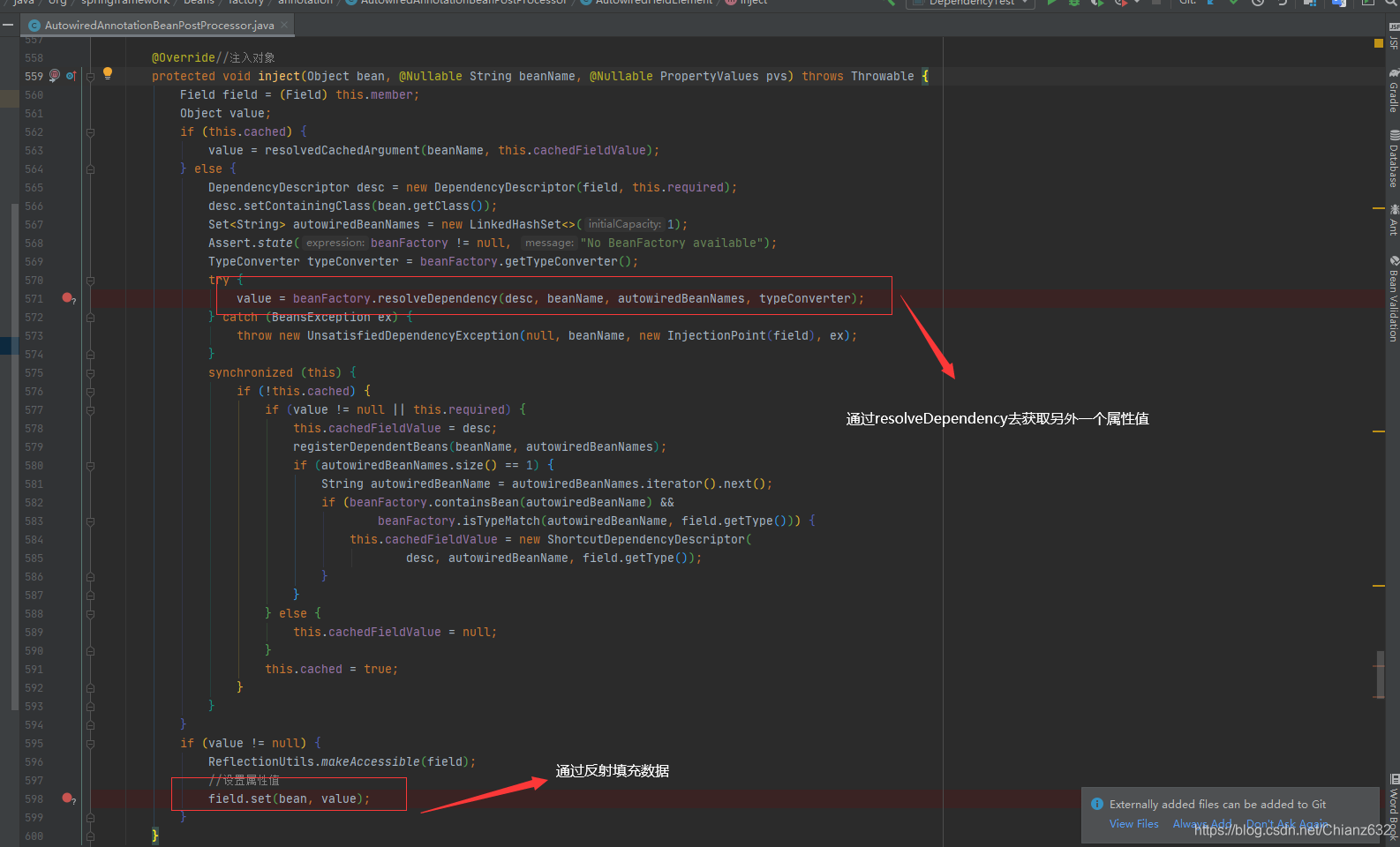Click line number 596 in the gutter
Image resolution: width=1400 pixels, height=847 pixels.
click(x=34, y=762)
